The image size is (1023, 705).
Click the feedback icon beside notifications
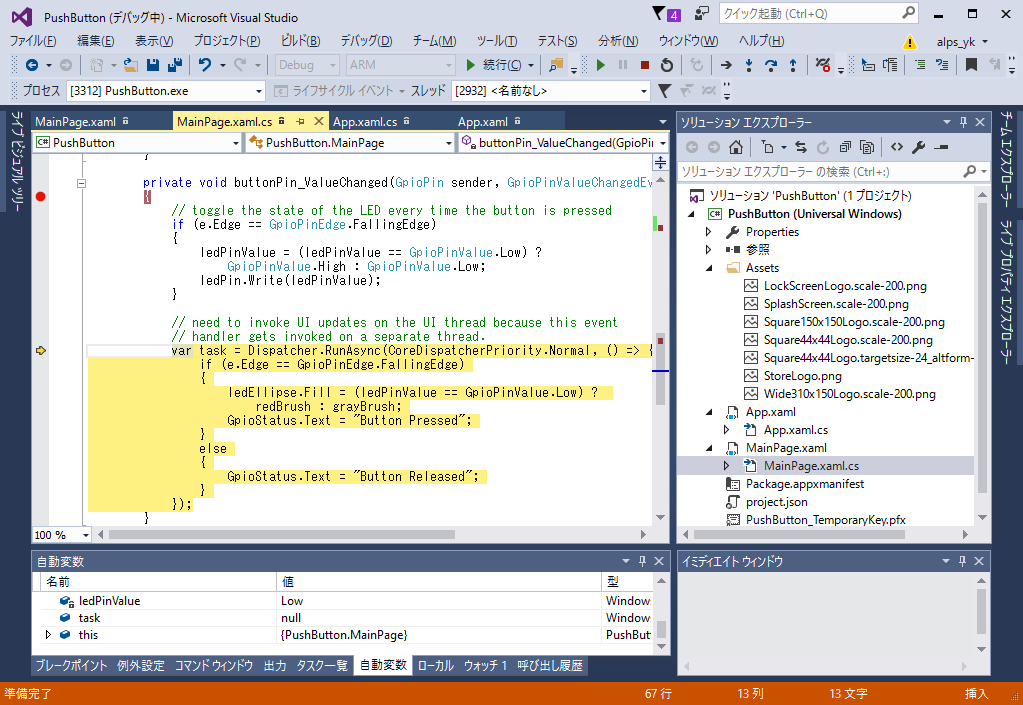point(702,14)
